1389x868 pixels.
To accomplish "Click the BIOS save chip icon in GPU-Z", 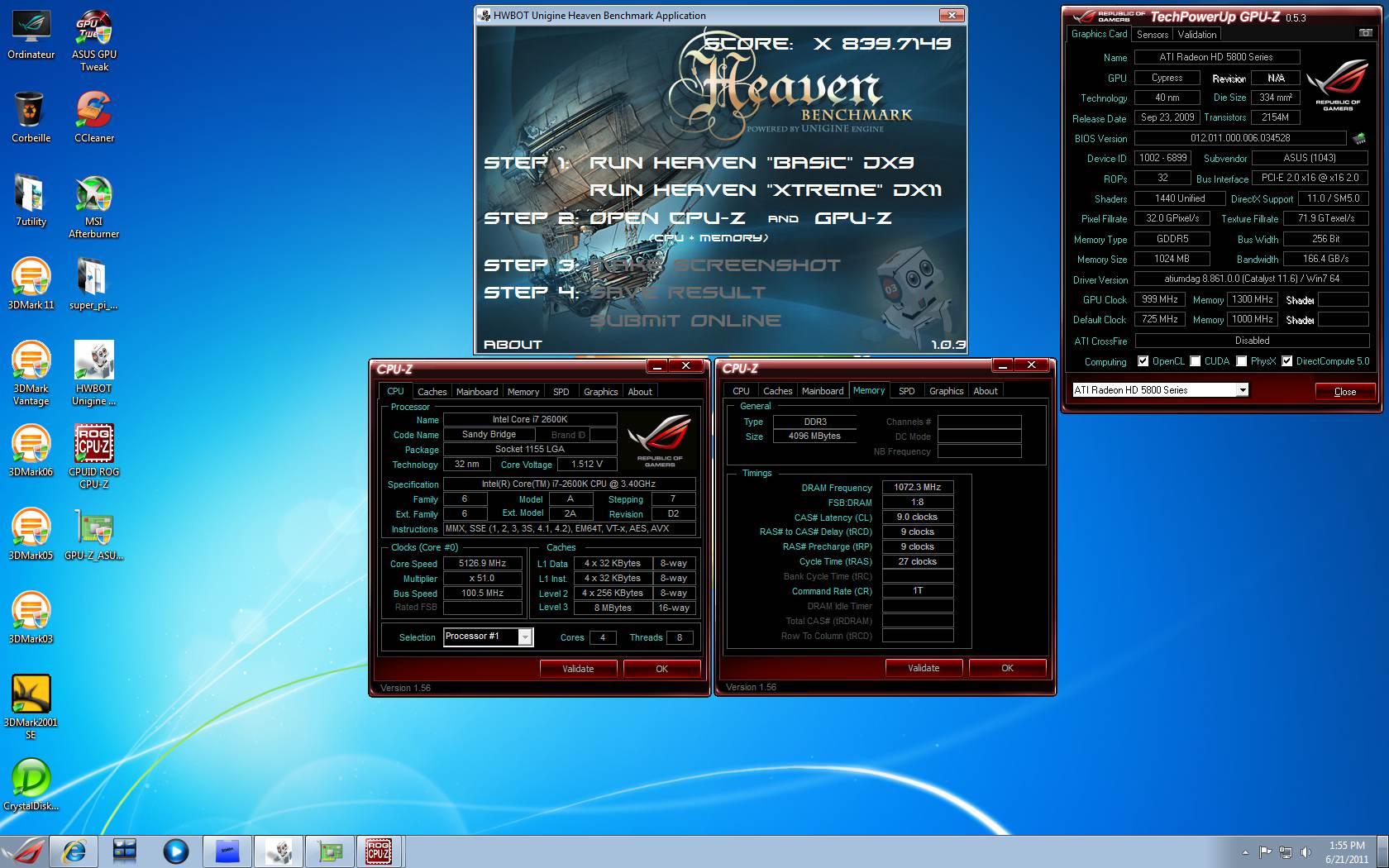I will coord(1358,138).
